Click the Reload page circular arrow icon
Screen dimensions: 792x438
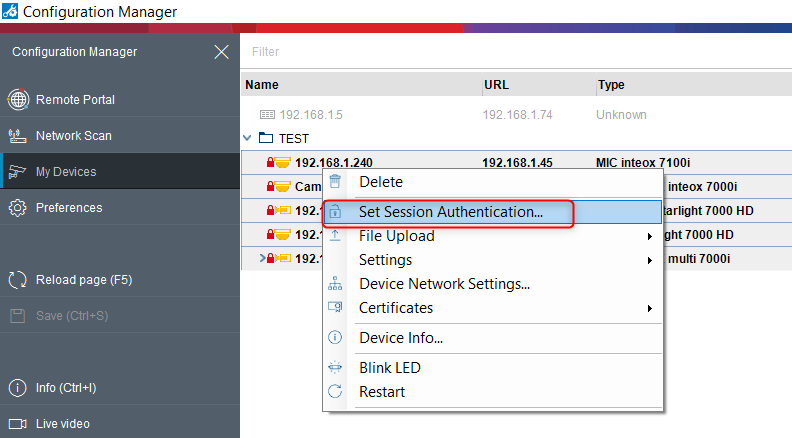click(17, 280)
